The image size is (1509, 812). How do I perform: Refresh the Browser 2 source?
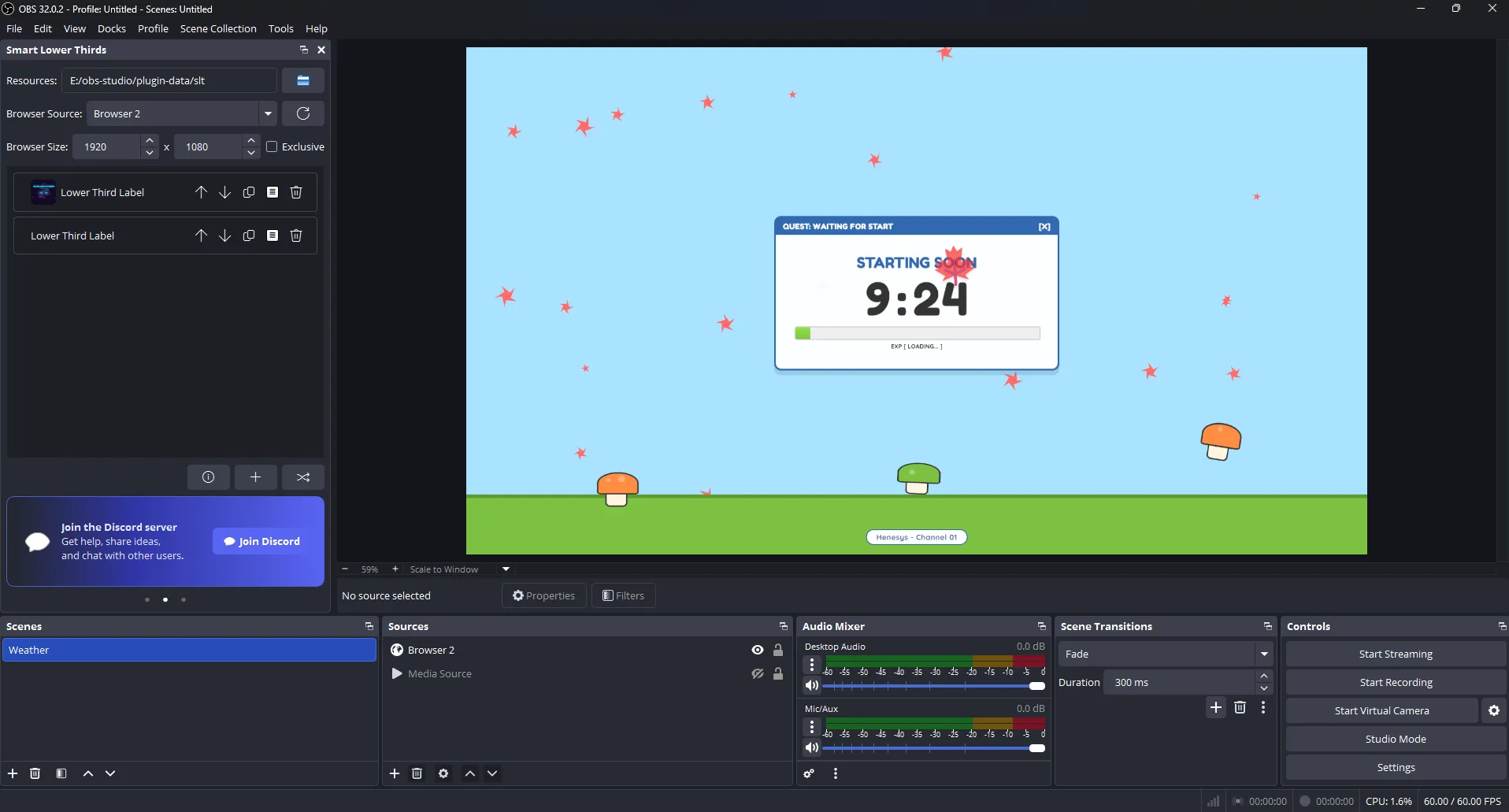tap(302, 113)
